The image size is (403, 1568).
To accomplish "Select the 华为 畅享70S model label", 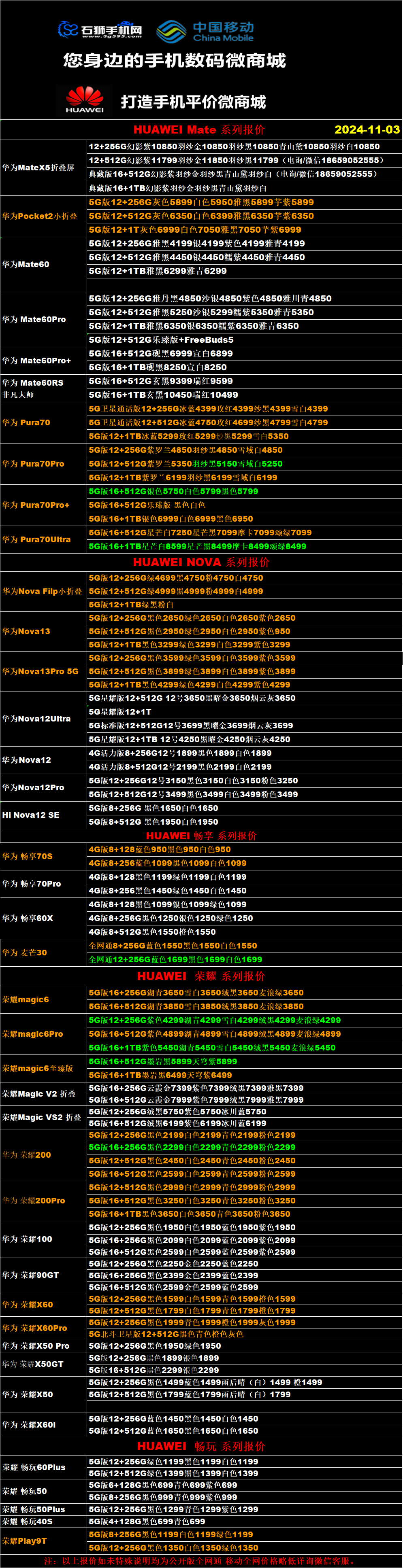I will tap(28, 857).
